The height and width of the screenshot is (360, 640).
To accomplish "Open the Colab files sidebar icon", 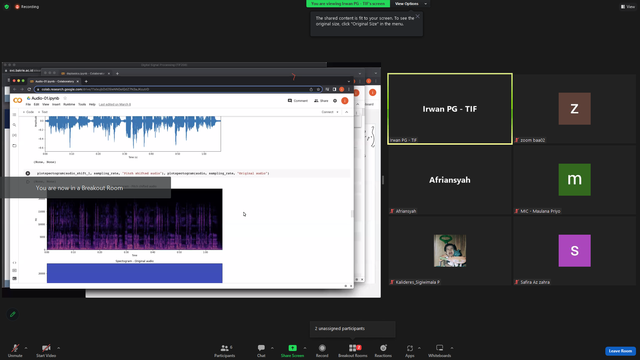I will 14,146.
